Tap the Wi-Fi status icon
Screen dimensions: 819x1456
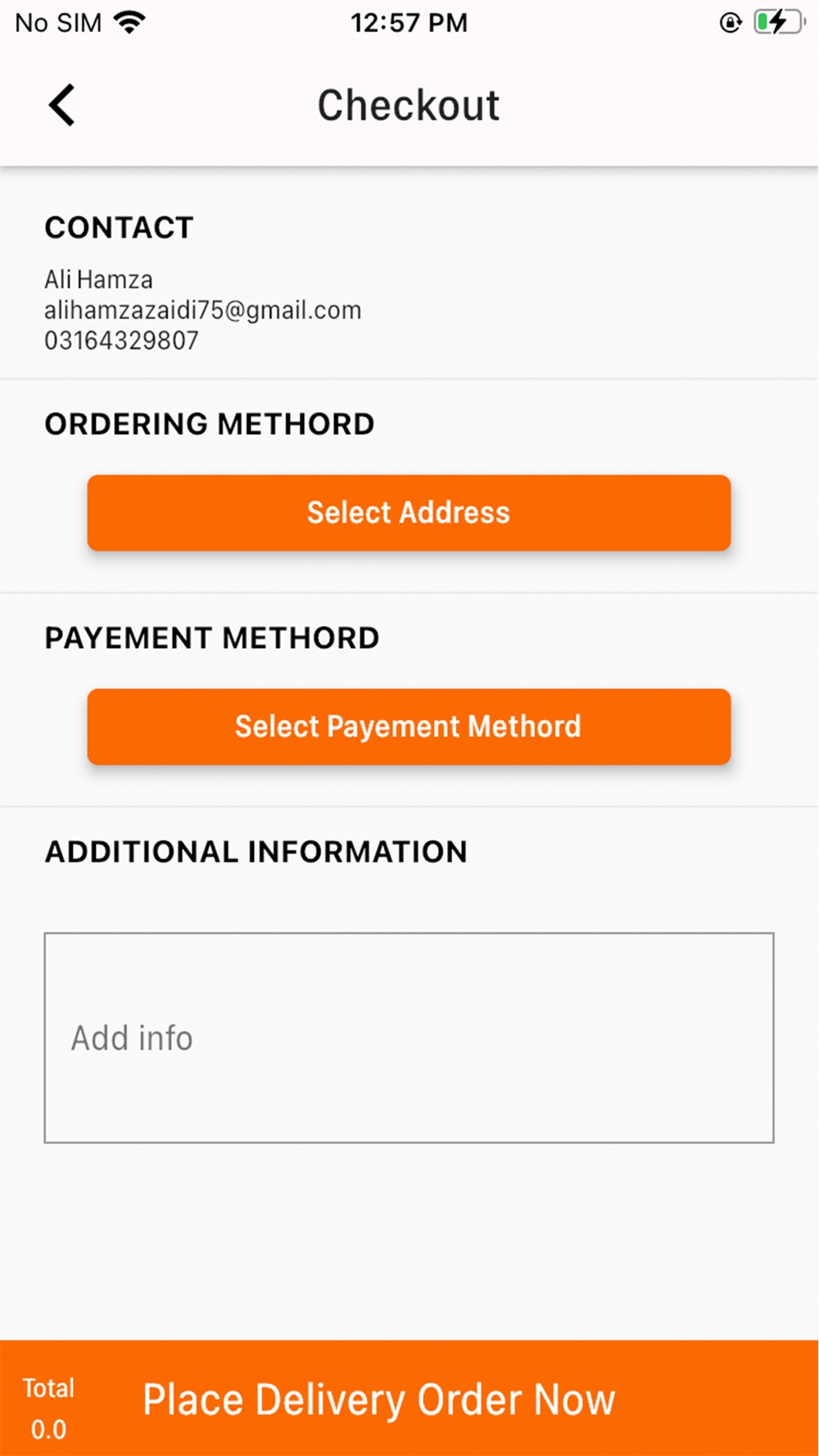coord(129,22)
